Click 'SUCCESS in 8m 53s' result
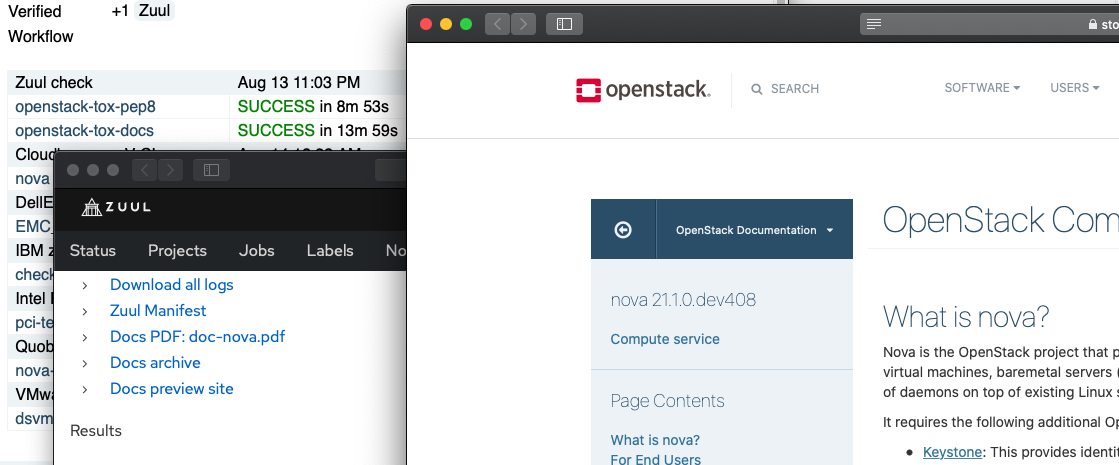 (313, 107)
